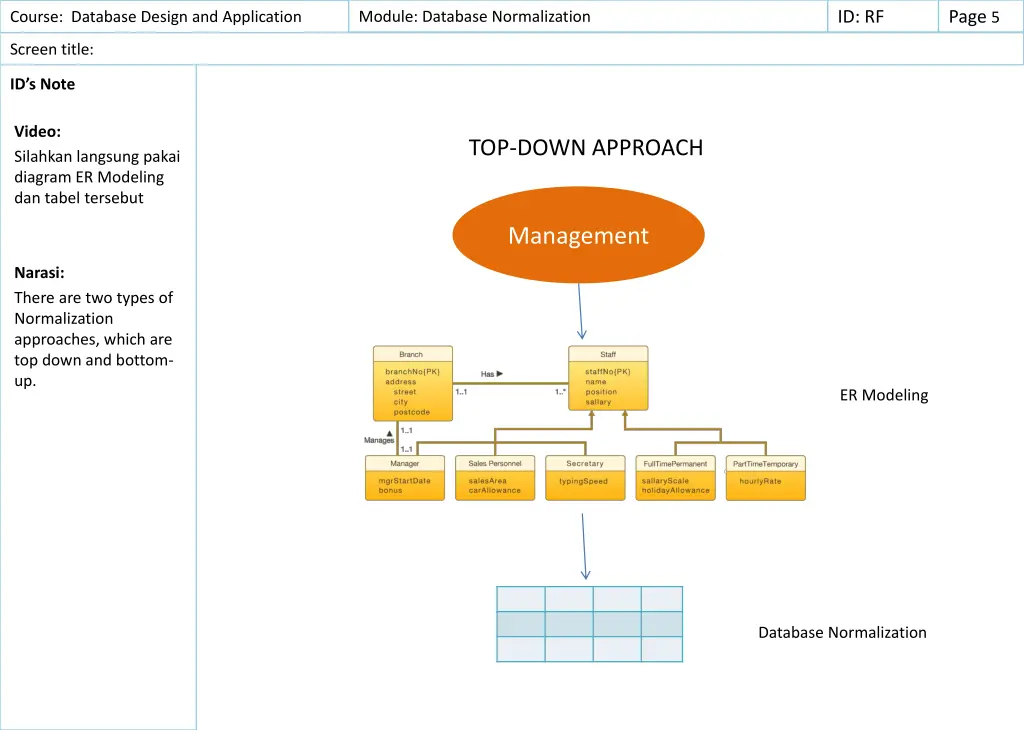Click the 'Screen title:' field
The height and width of the screenshot is (730, 1024).
coord(511,49)
